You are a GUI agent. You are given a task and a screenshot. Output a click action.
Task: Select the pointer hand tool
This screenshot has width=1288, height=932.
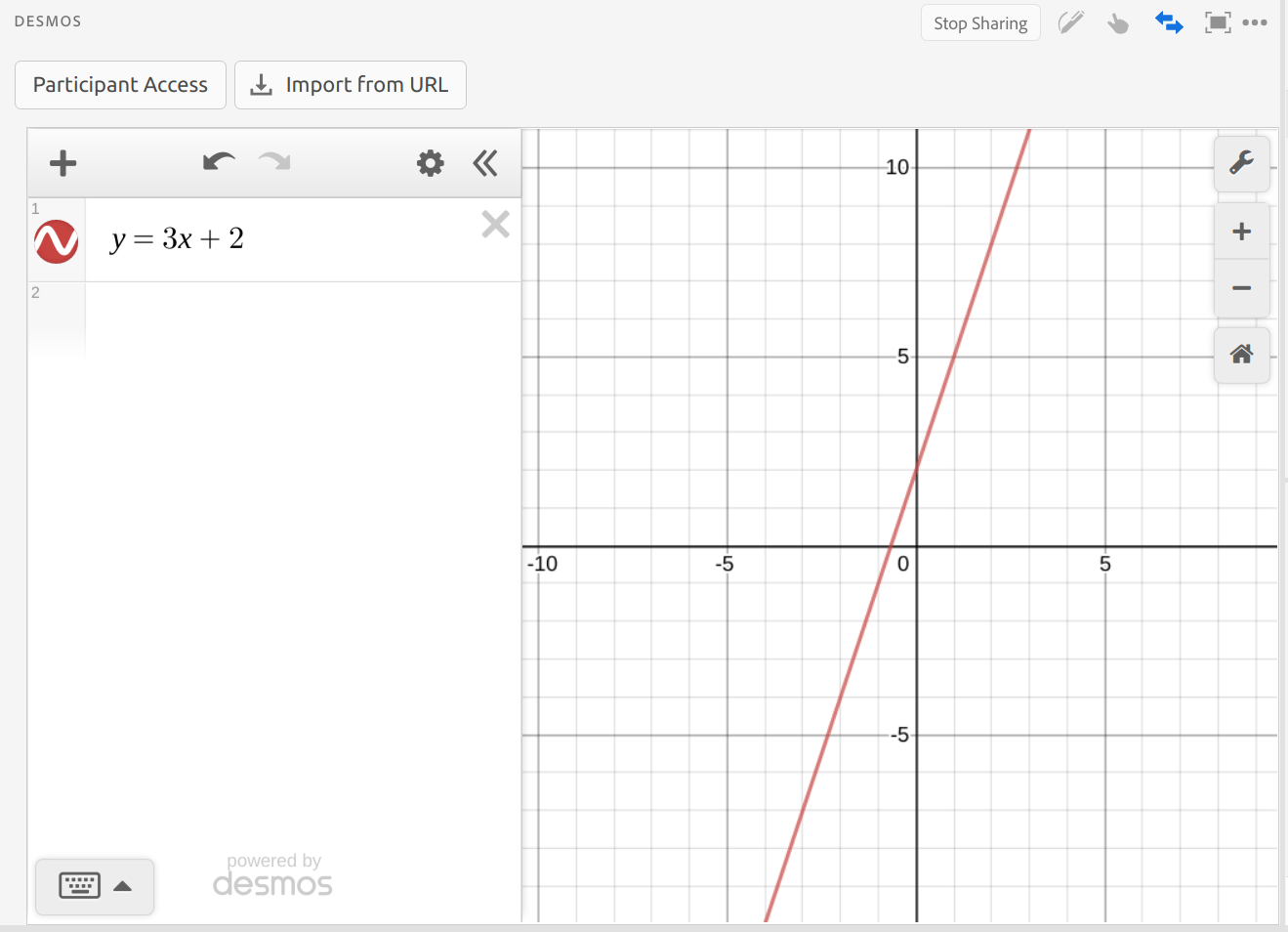pyautogui.click(x=1118, y=22)
